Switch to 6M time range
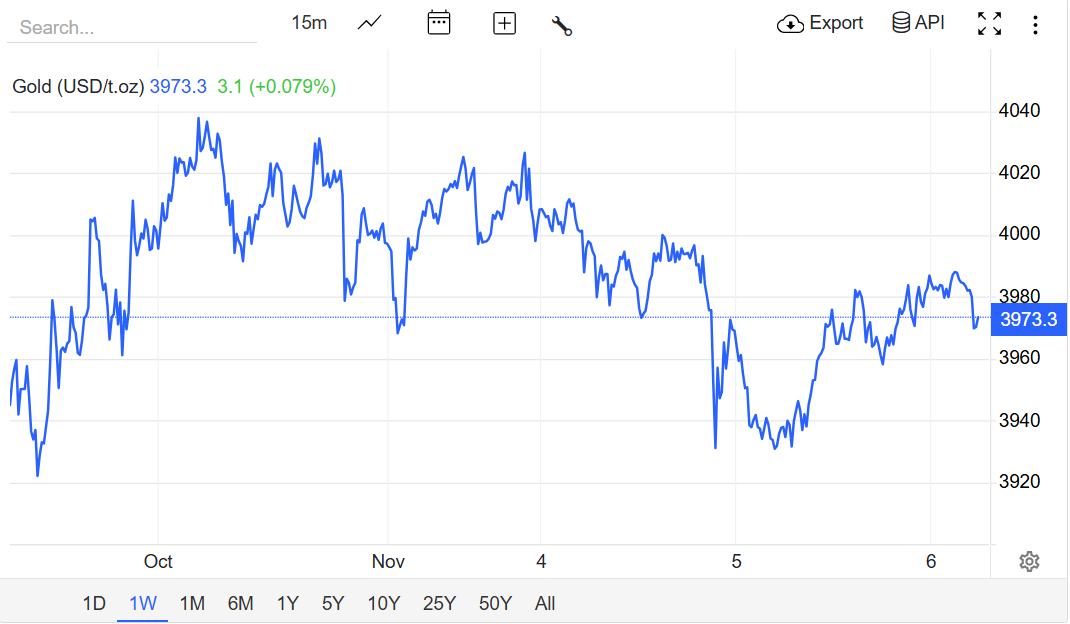 pos(240,603)
